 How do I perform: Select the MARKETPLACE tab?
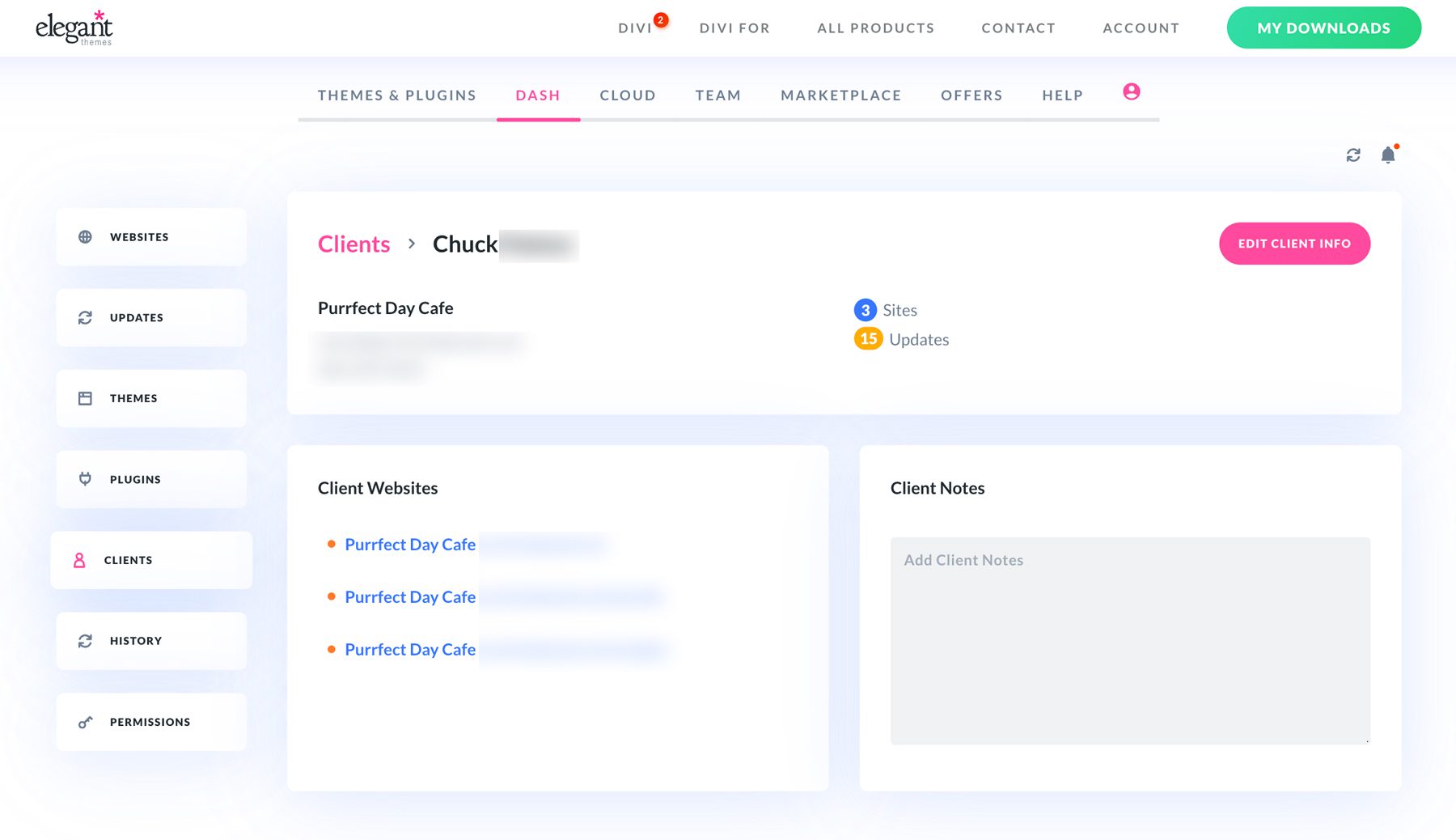point(840,95)
